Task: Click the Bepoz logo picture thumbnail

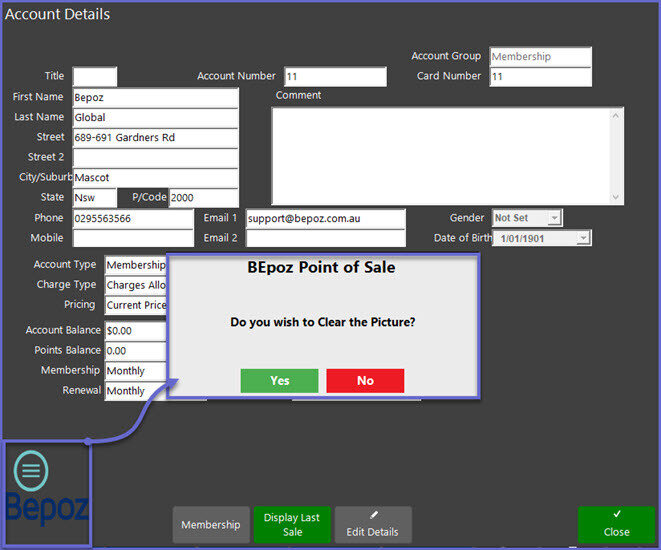Action: point(47,494)
